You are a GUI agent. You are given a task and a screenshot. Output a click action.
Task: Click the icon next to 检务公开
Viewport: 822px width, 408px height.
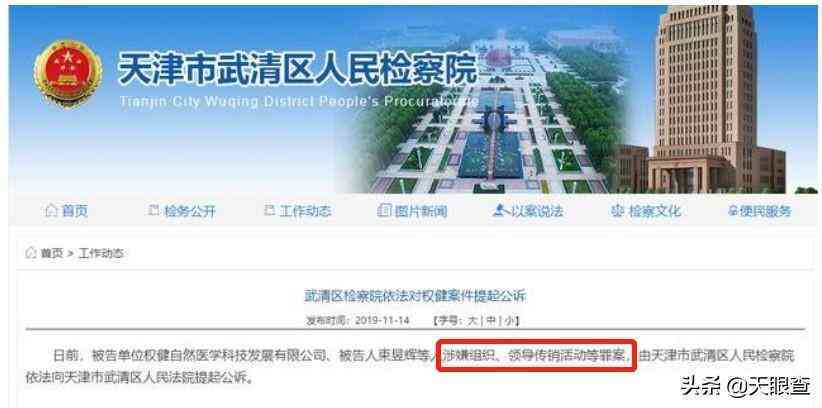154,211
